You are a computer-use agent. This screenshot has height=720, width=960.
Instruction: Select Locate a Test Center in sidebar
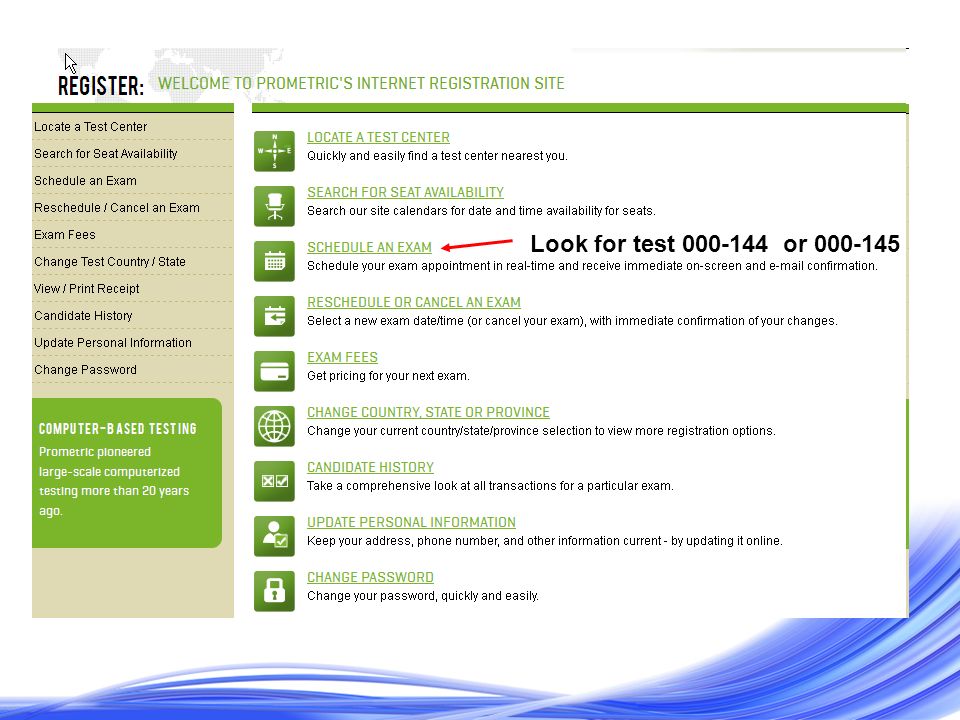[91, 127]
